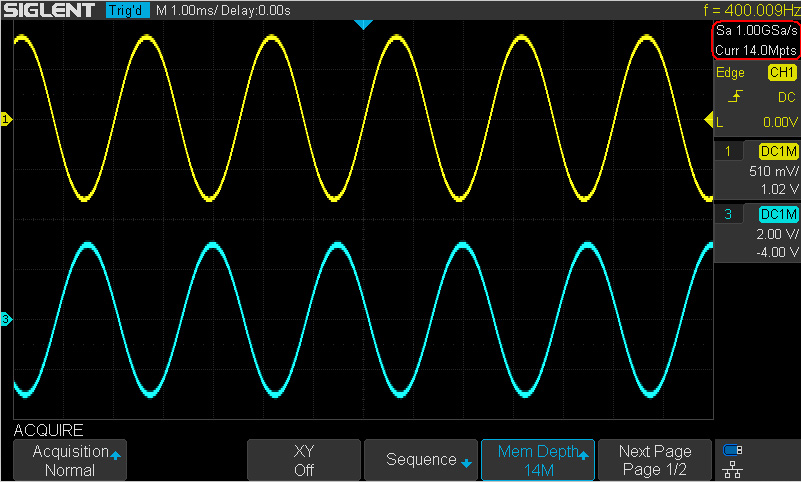This screenshot has height=482, width=801.
Task: Go to Next Page of Acquire menu
Action: click(x=655, y=460)
